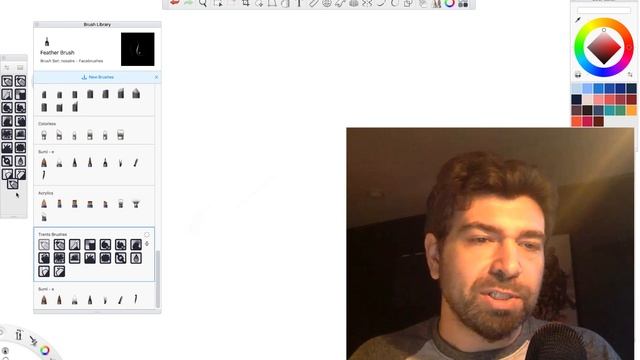Screen dimensions: 640x360
Task: Click the Brush Library title bar
Action: 97,24
